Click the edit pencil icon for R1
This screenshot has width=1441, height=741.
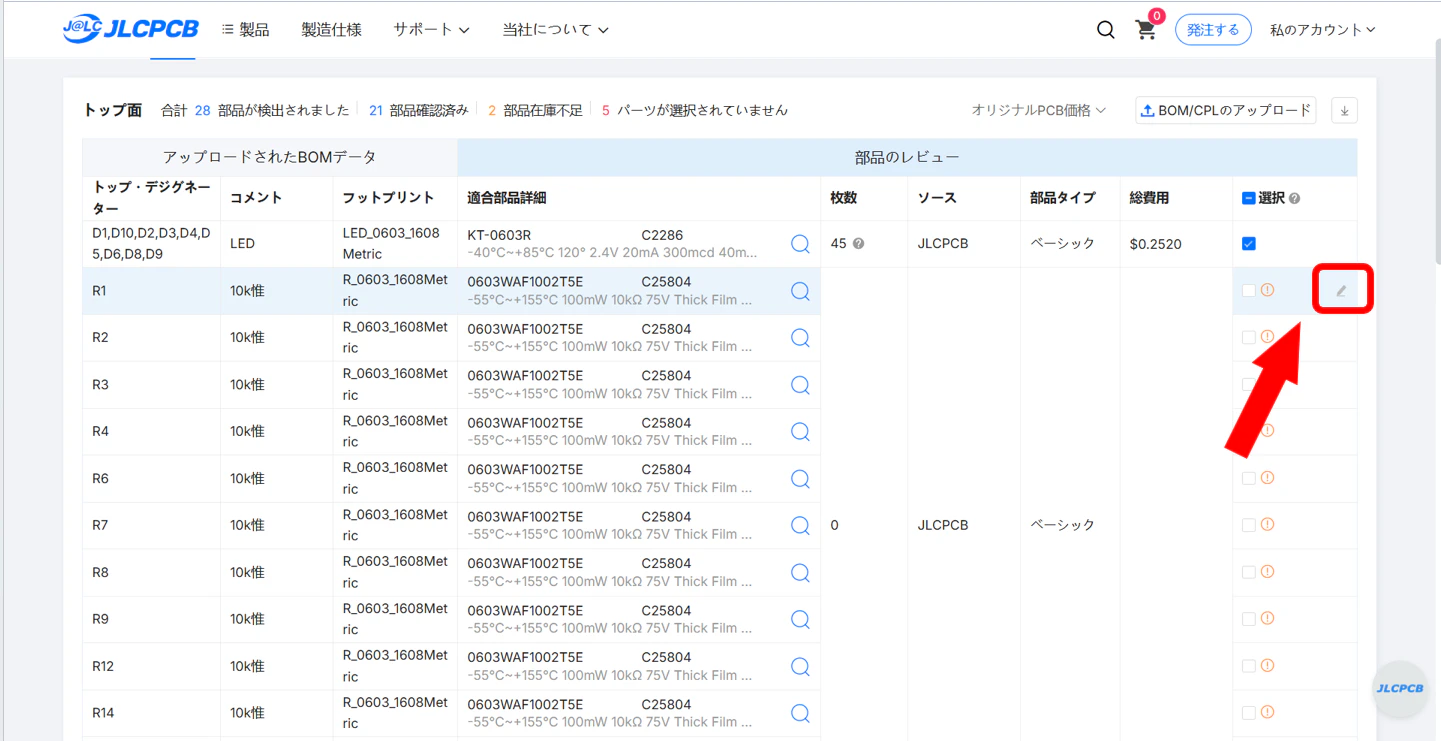tap(1341, 291)
